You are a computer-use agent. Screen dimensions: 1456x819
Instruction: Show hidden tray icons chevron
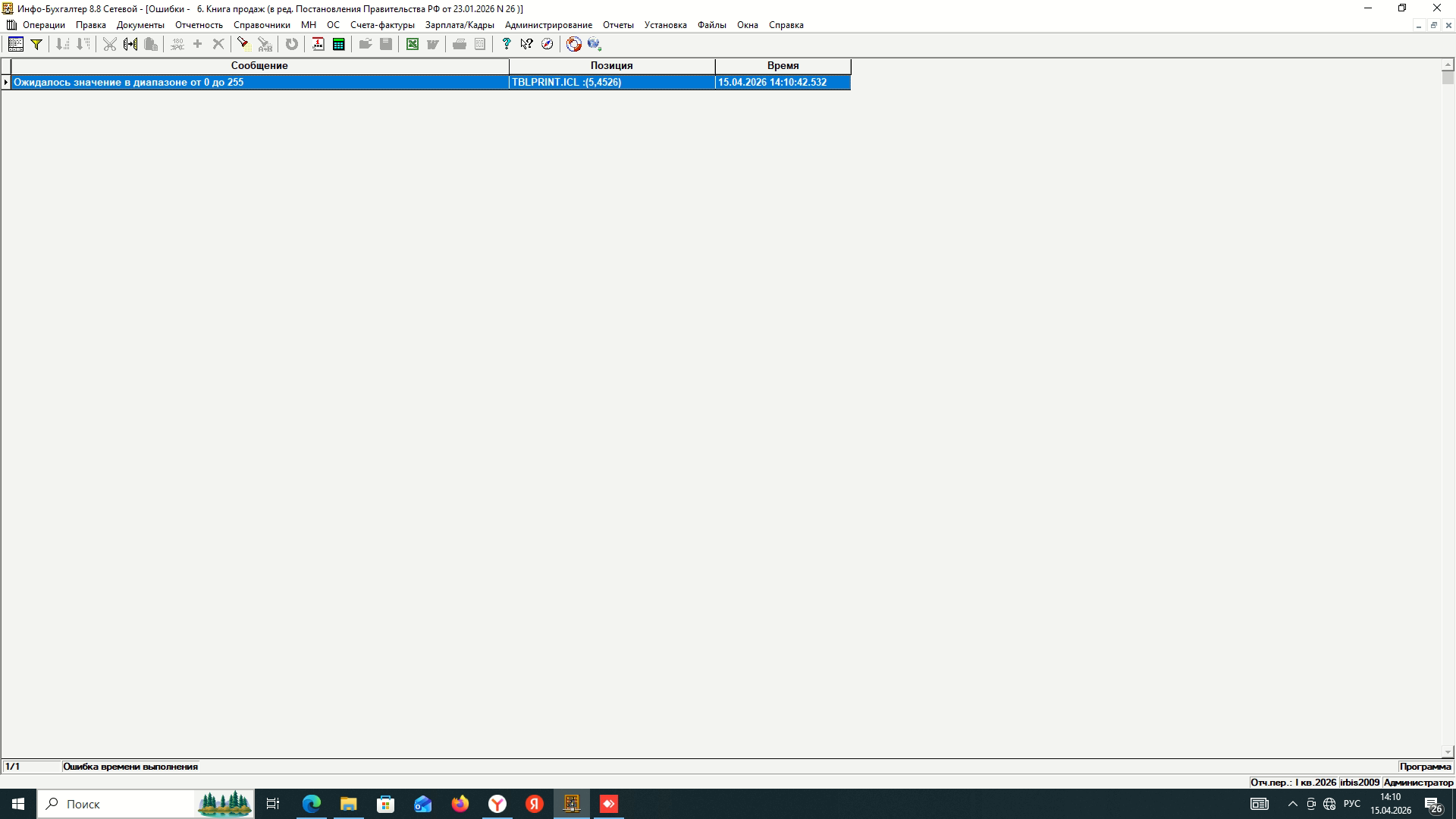click(1293, 804)
